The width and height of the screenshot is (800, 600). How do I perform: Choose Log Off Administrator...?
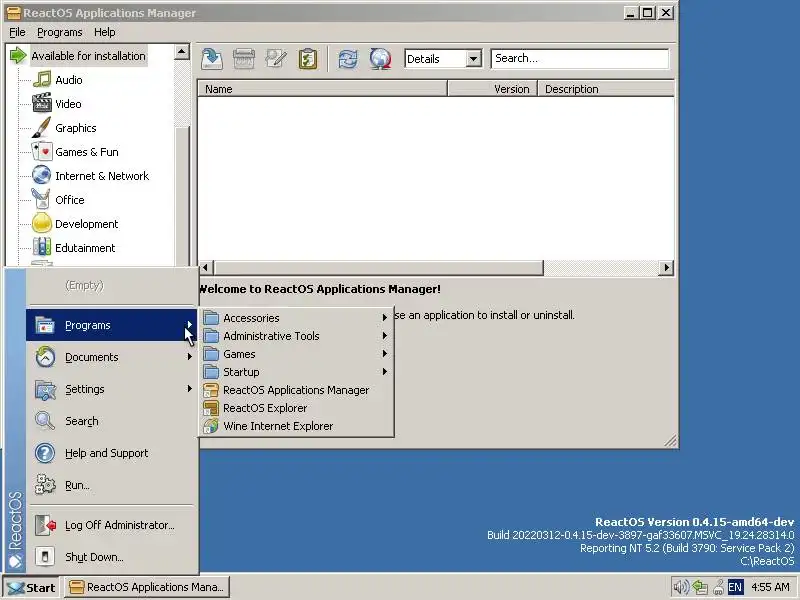pyautogui.click(x=111, y=525)
